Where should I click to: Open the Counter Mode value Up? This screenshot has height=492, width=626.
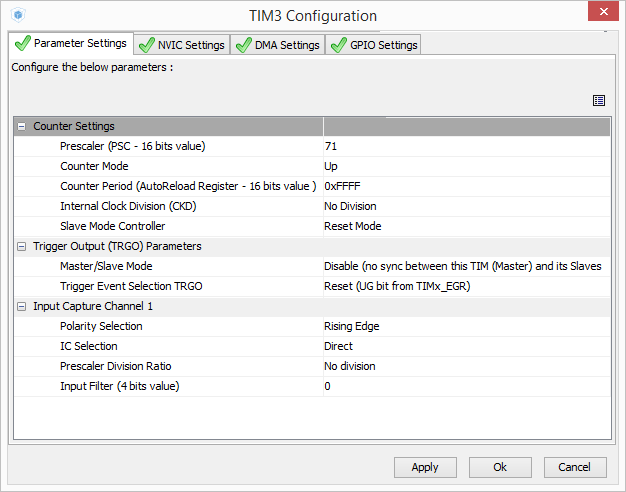[x=466, y=166]
